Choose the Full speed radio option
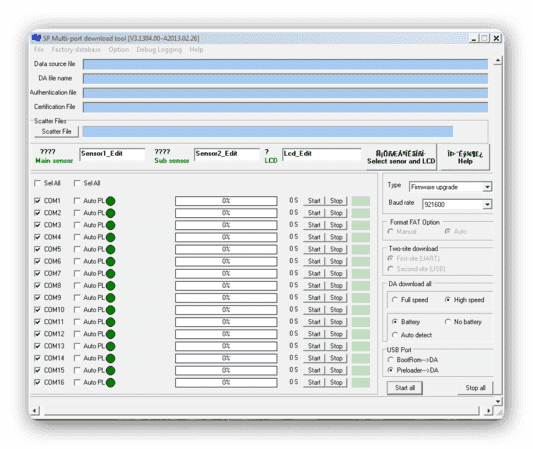Viewport: 533px width, 449px height. pos(395,300)
